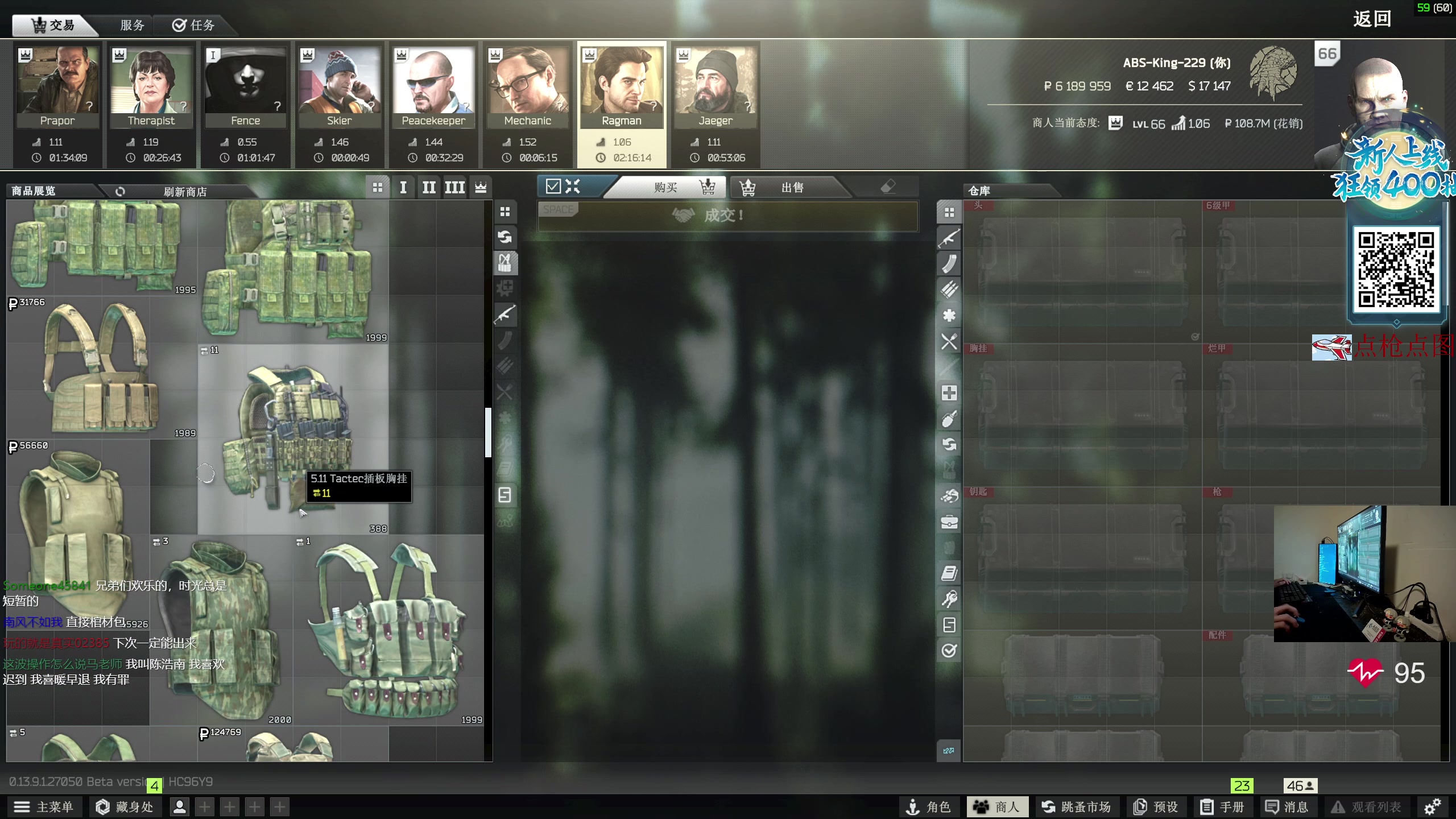
Task: Toggle the all-levels grid filter above shop
Action: (x=378, y=187)
